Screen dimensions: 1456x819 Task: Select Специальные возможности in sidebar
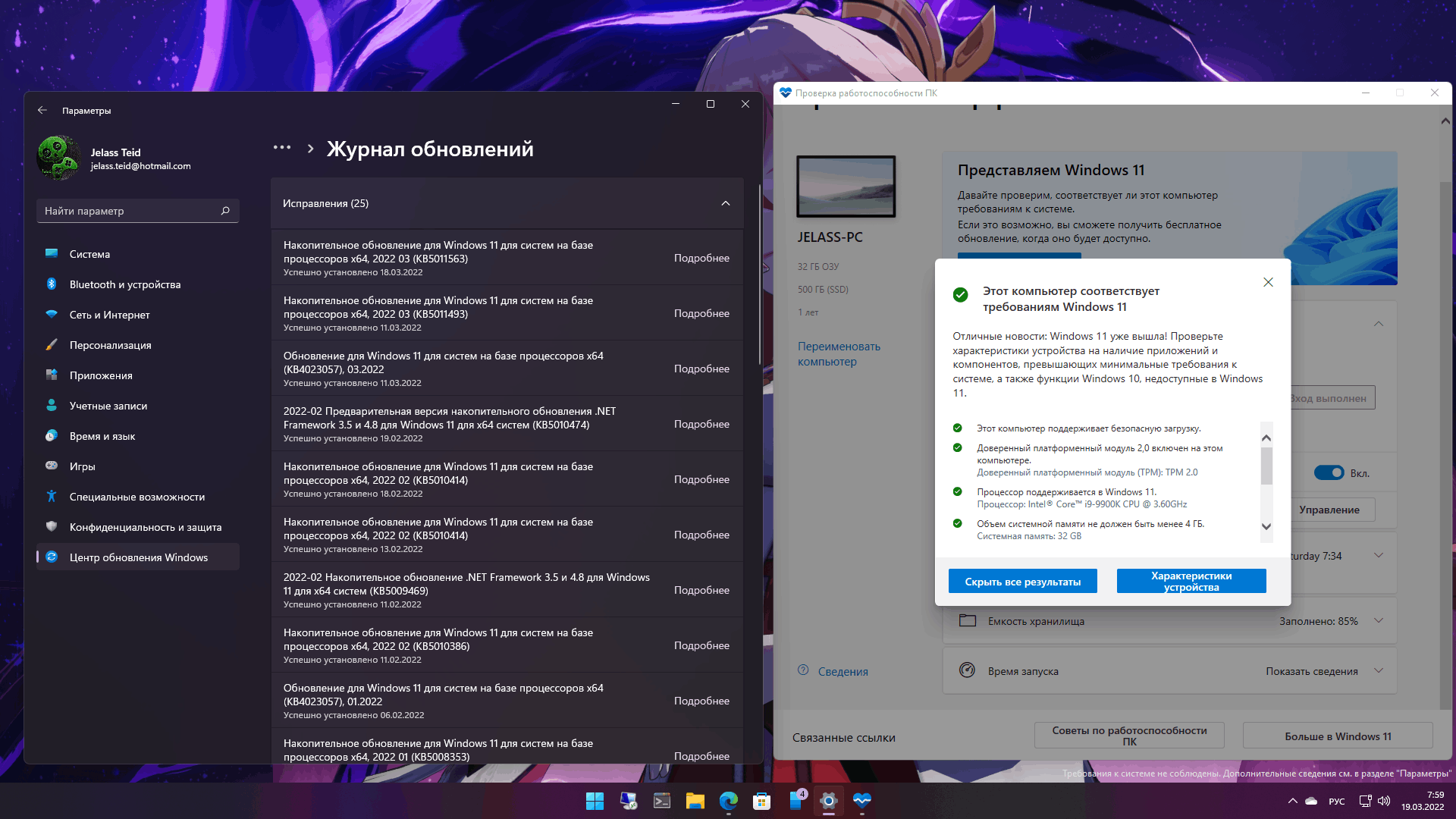(138, 497)
